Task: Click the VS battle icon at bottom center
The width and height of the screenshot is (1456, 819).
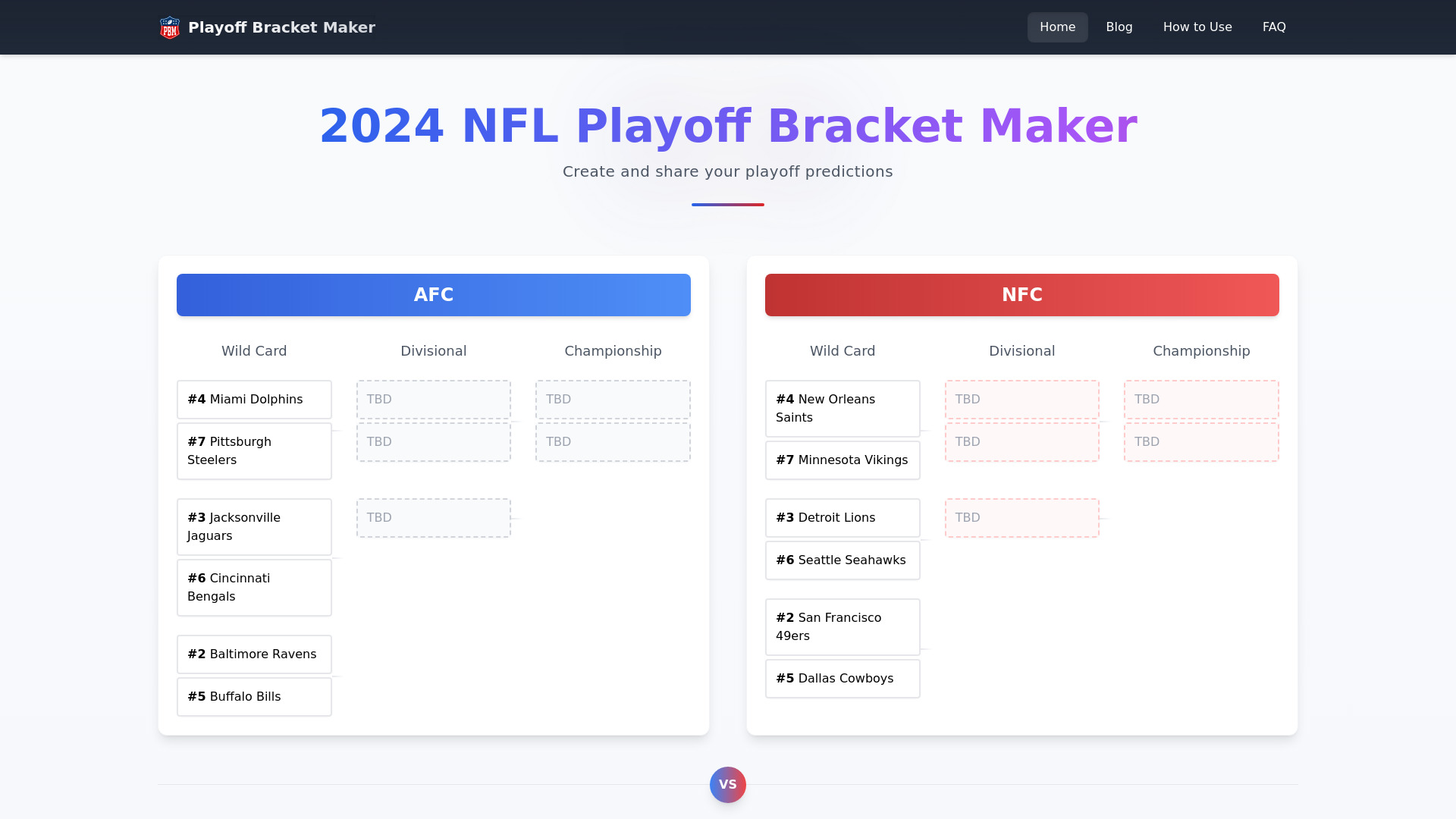Action: (x=728, y=785)
